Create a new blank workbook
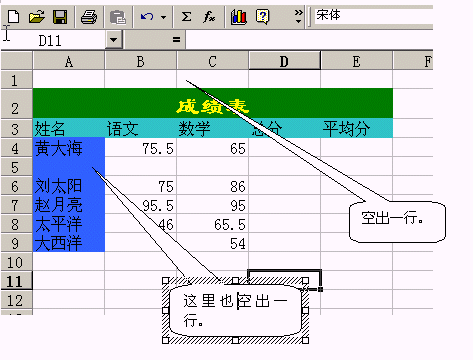Image resolution: width=473 pixels, height=360 pixels. (13, 17)
